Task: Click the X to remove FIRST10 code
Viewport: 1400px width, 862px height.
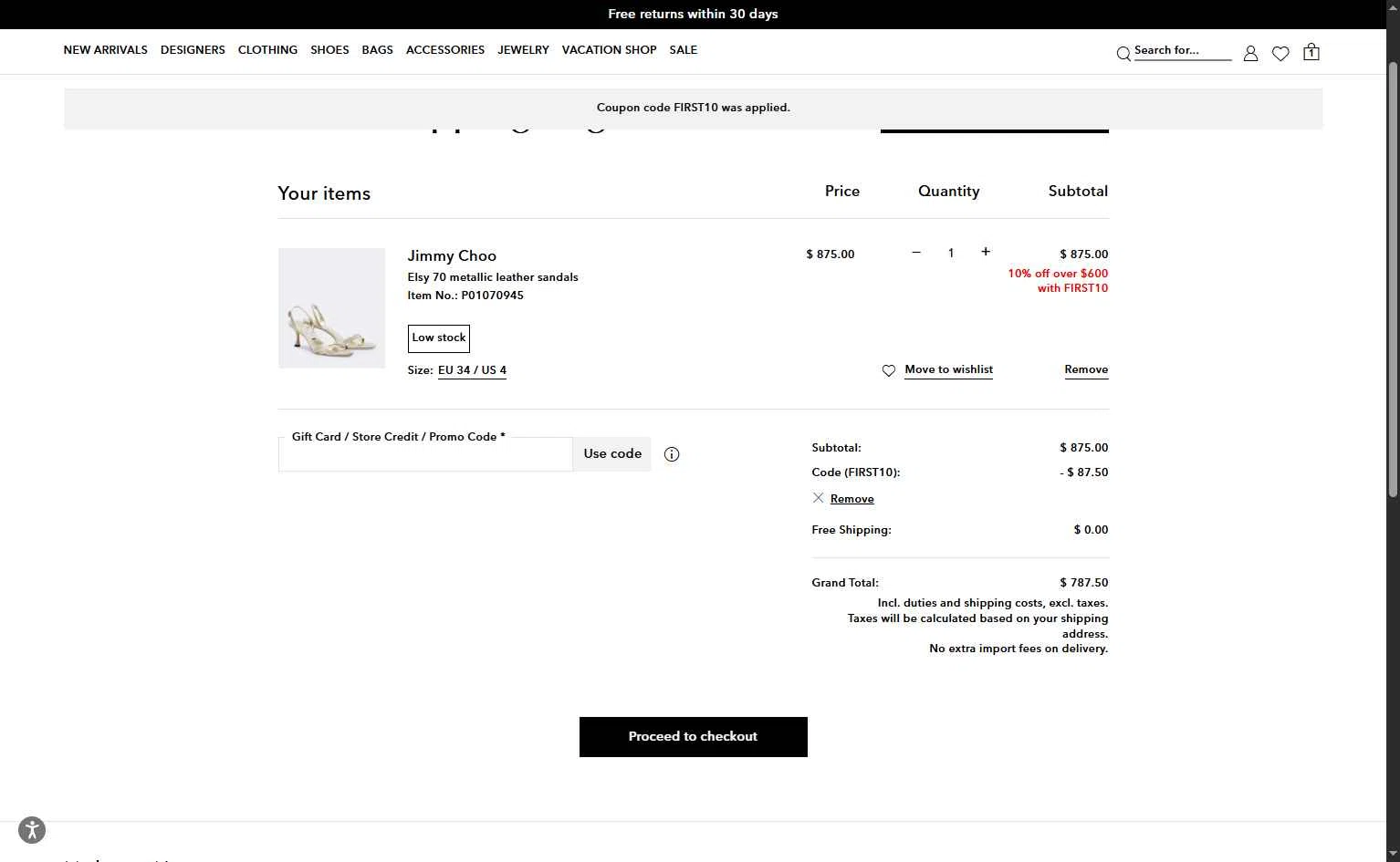Action: pos(818,498)
